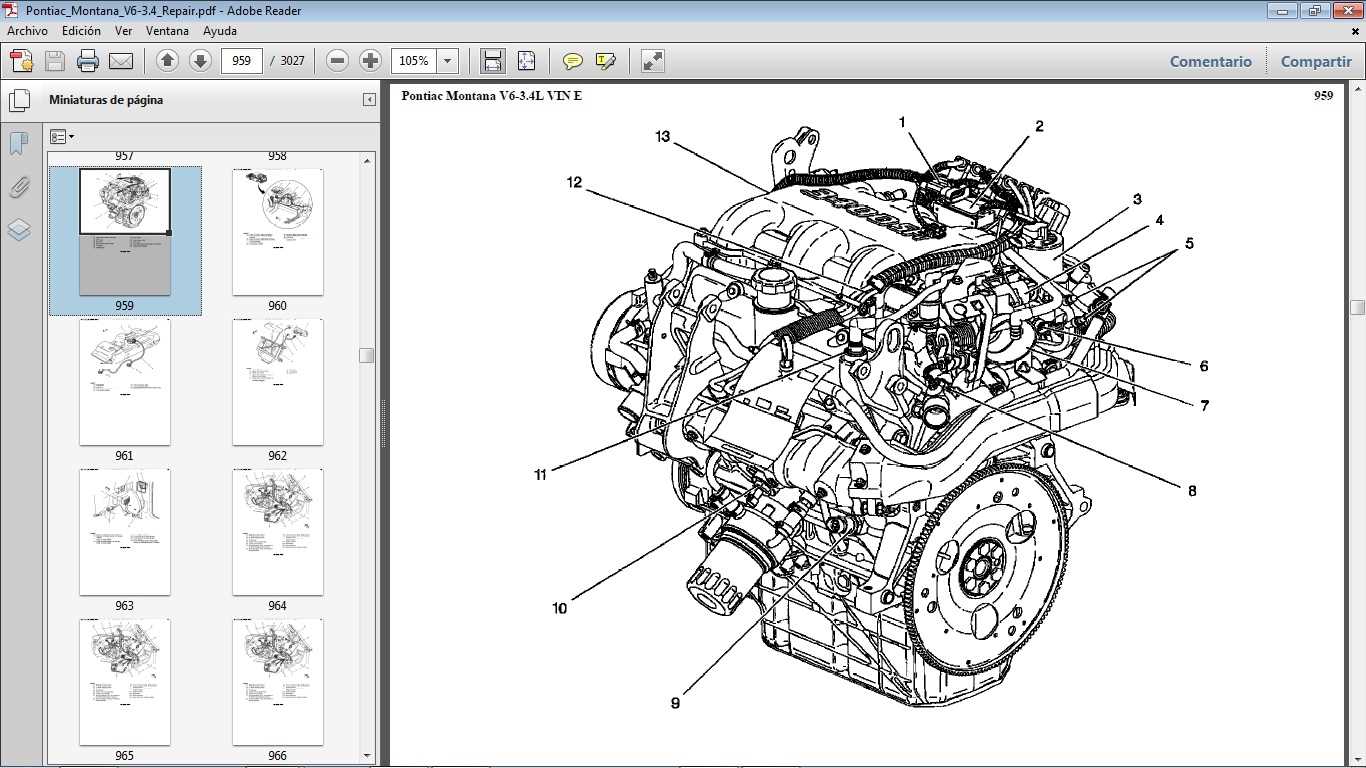Select page 959 thumbnail
This screenshot has width=1366, height=768.
[125, 232]
